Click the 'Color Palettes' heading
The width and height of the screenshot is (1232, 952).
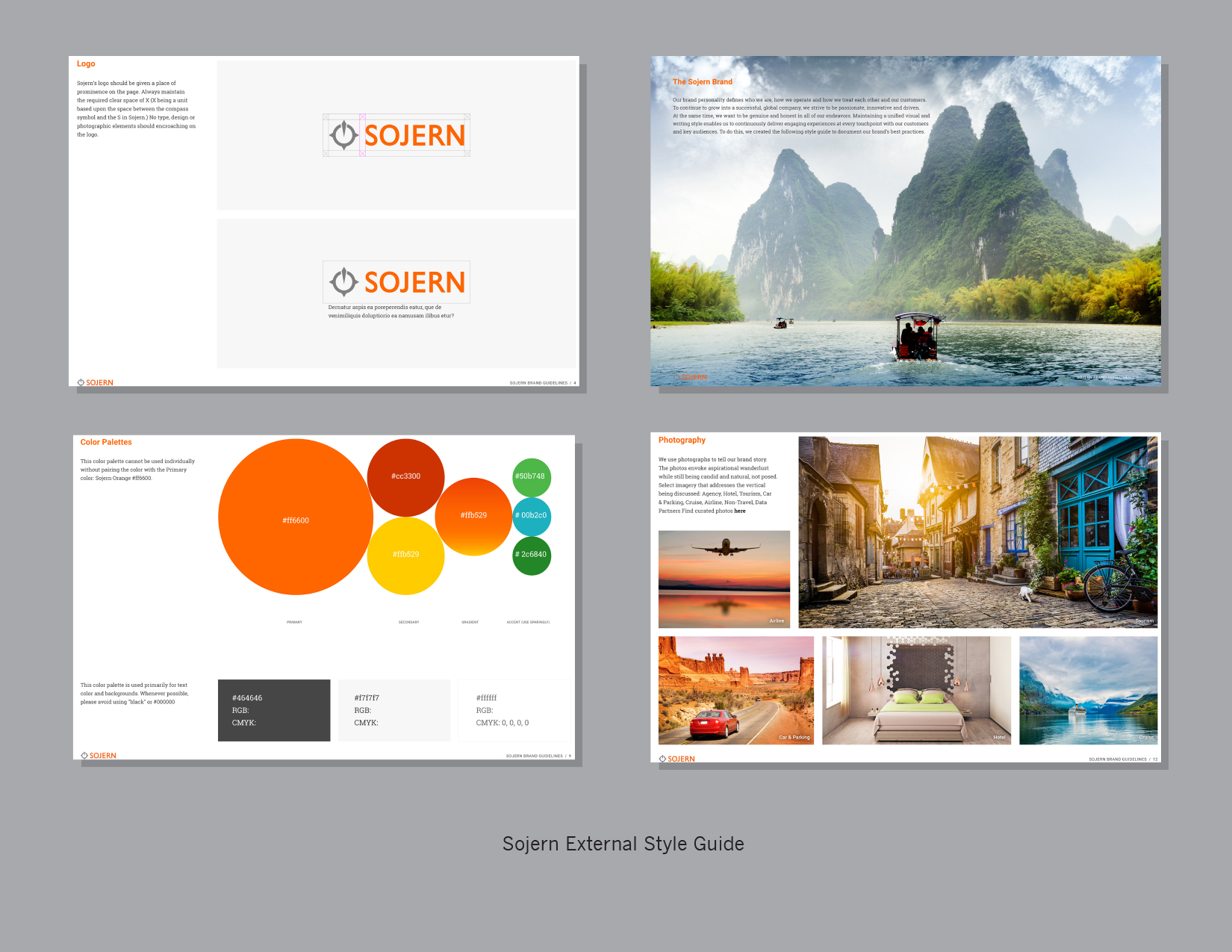click(106, 442)
